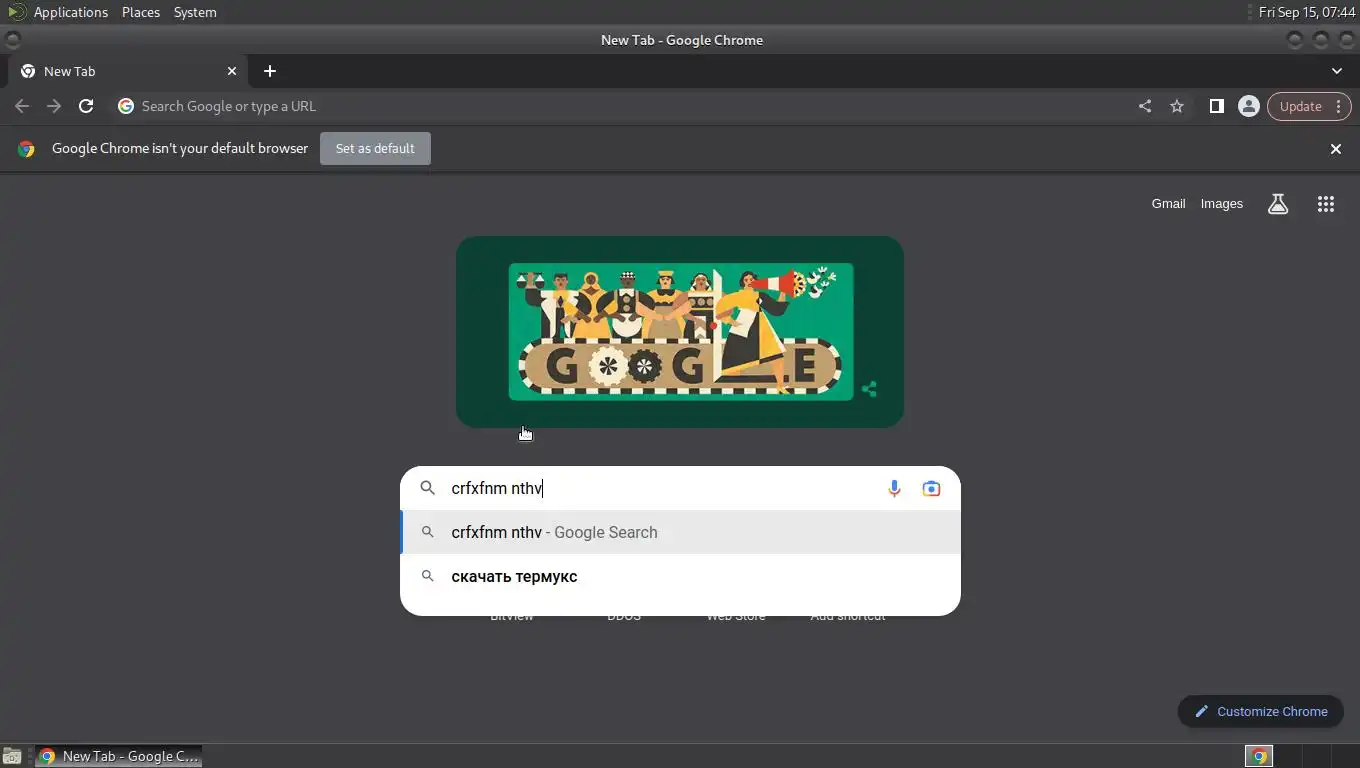Bookmark this tab with the star icon

pos(1177,106)
